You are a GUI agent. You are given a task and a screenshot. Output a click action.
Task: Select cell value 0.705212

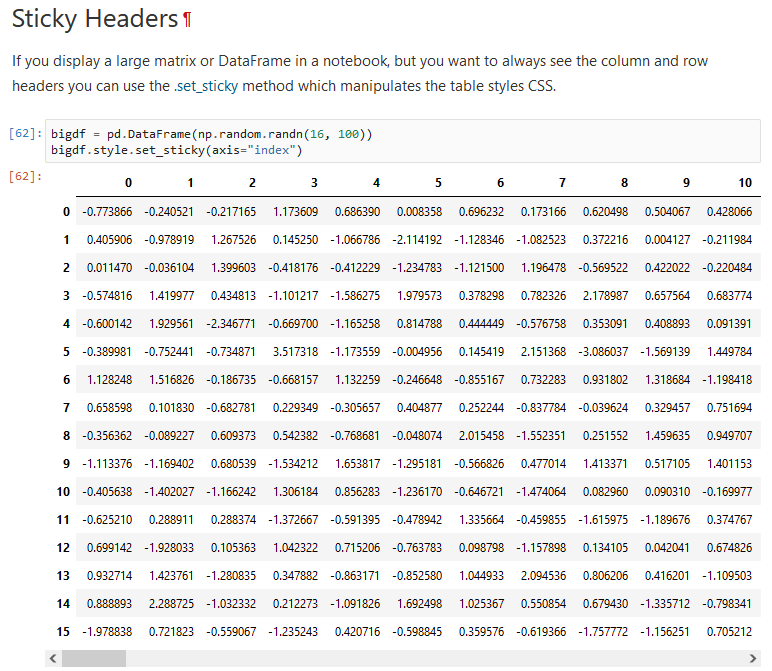730,632
